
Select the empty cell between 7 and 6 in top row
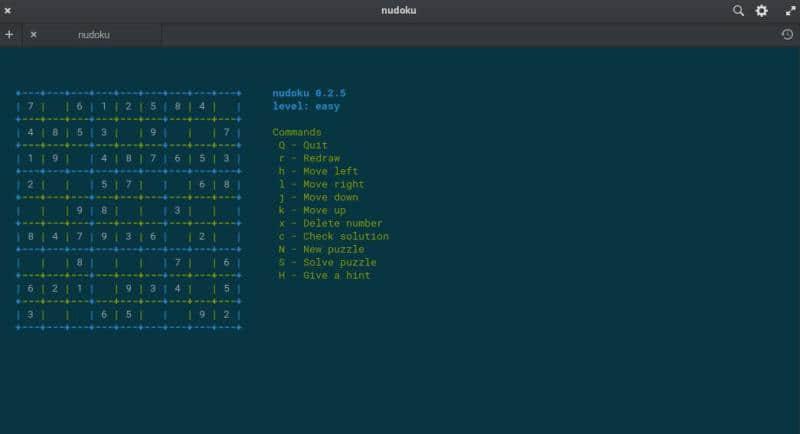click(x=55, y=106)
